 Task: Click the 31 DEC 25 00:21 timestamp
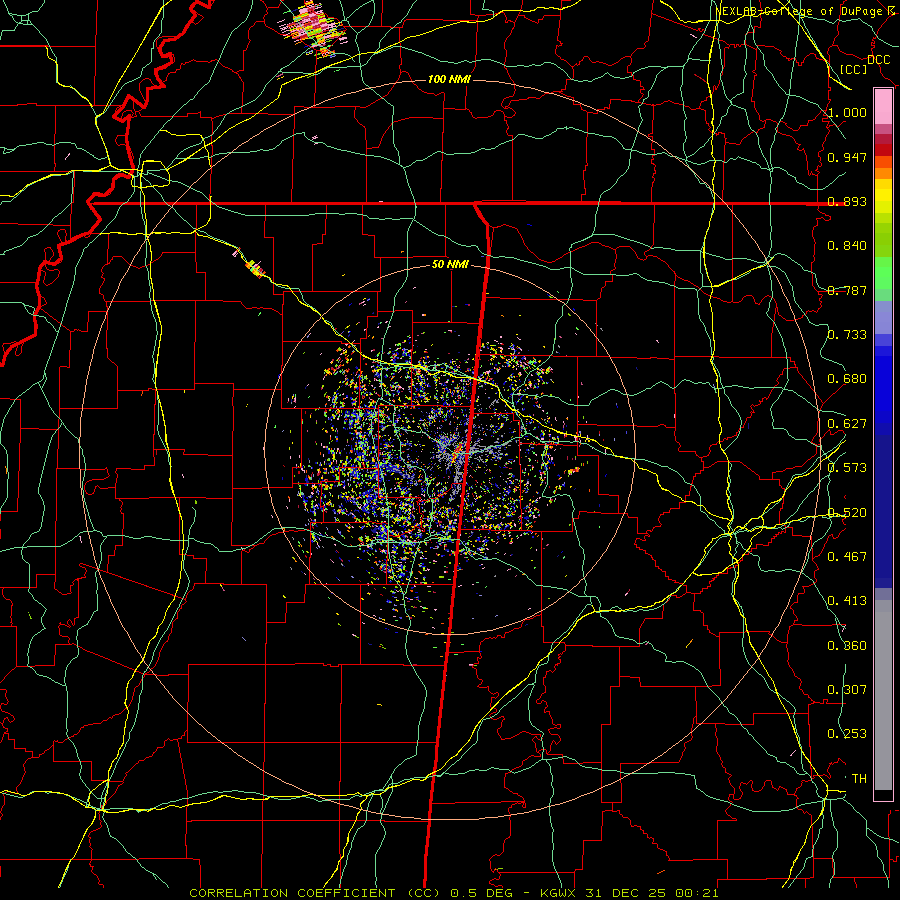pos(652,893)
